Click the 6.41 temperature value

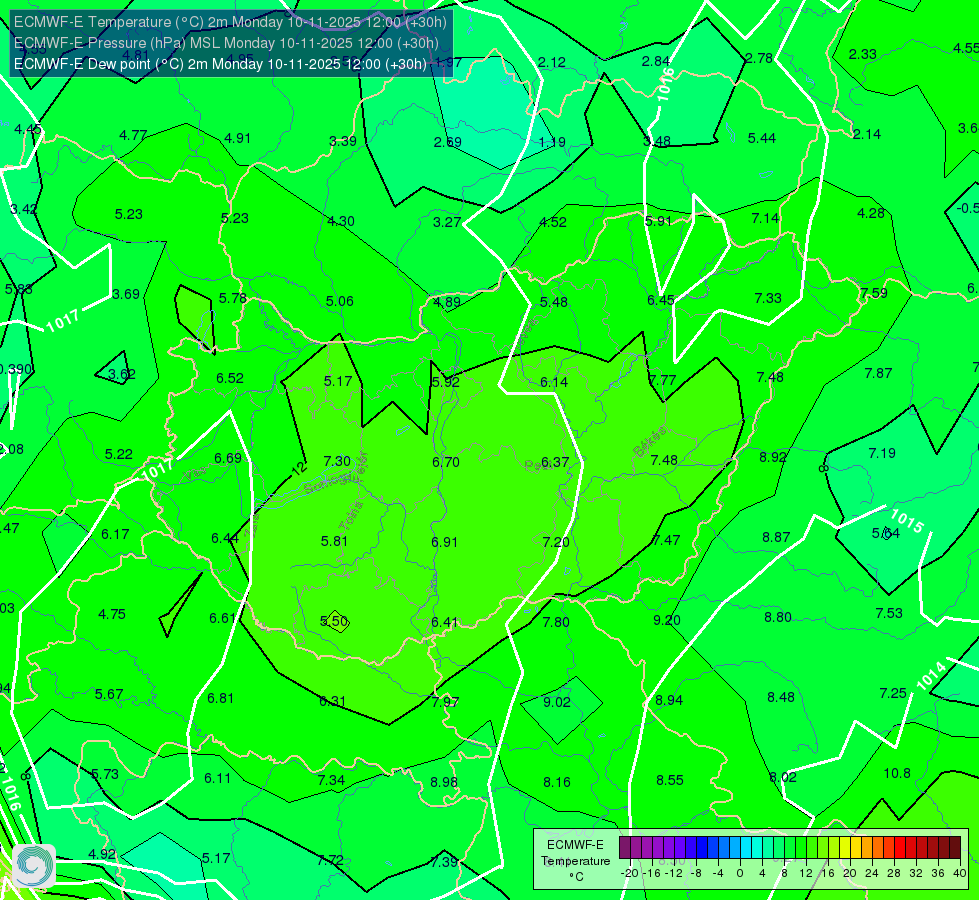445,622
